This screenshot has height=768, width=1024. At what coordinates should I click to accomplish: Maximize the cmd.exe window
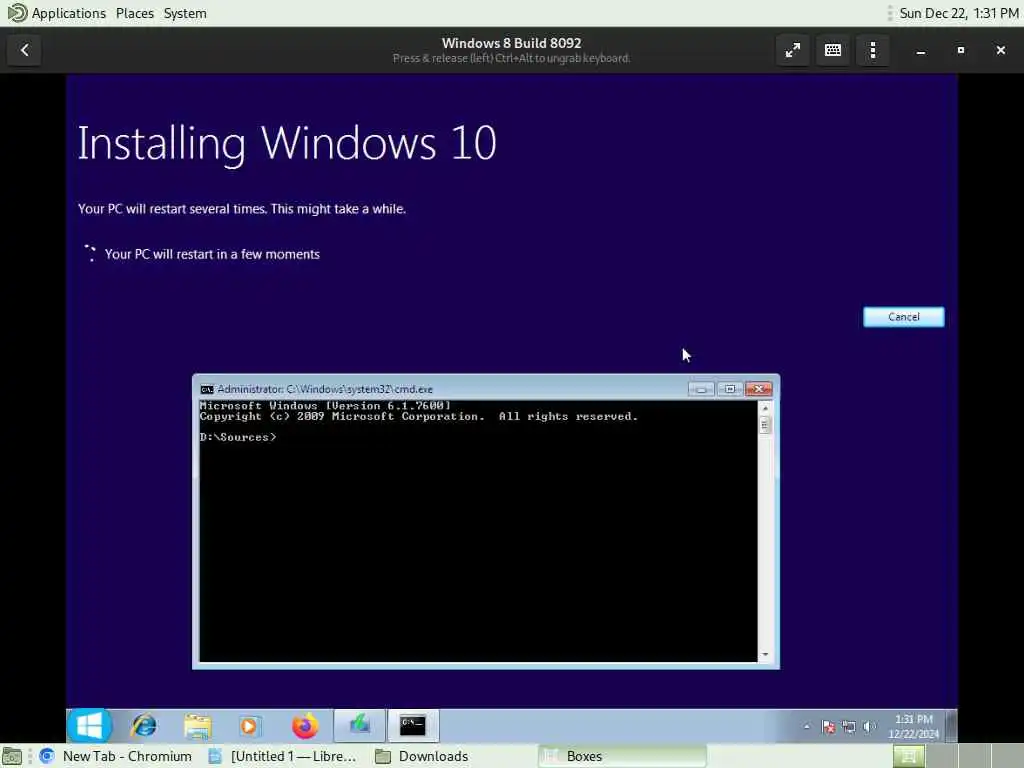pyautogui.click(x=730, y=389)
